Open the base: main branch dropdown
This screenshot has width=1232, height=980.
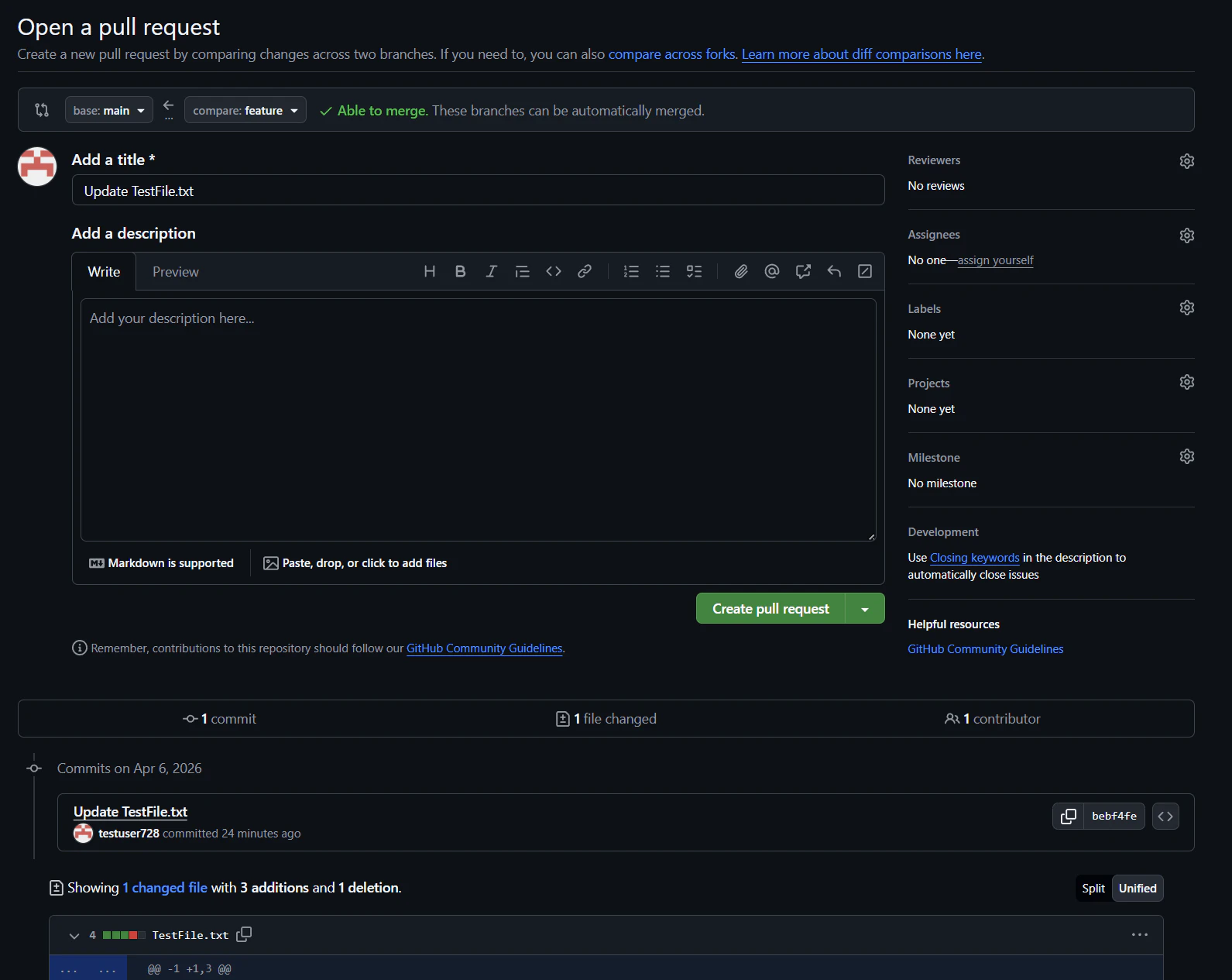tap(108, 110)
